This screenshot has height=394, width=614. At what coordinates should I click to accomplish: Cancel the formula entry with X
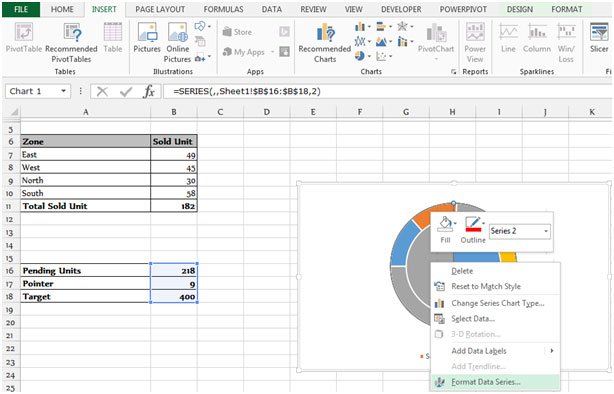coord(102,92)
